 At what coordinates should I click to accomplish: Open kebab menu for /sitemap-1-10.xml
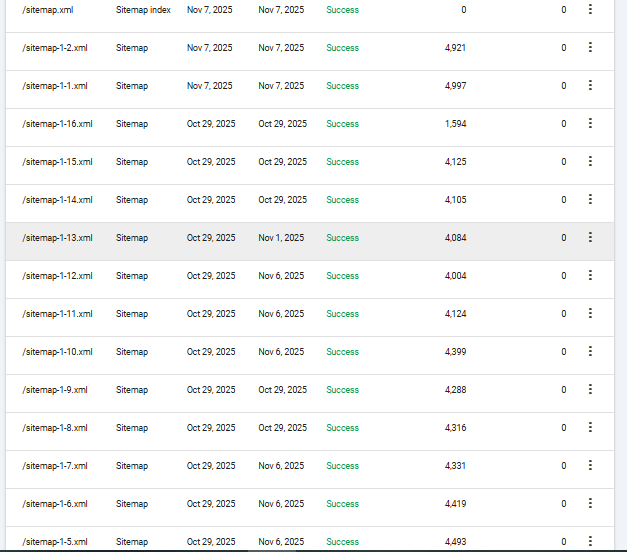tap(590, 351)
